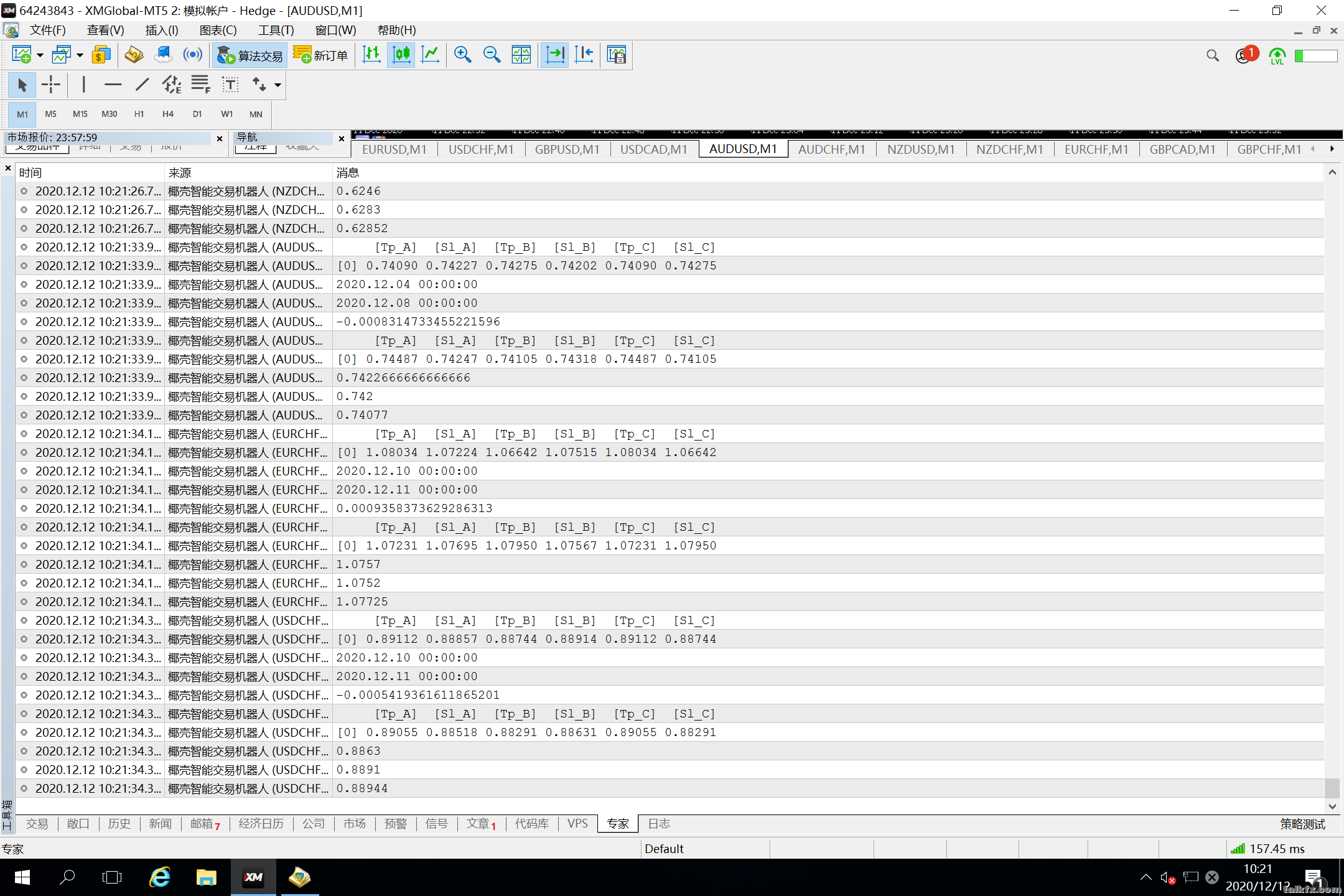Click chart tabs right arrow
The width and height of the screenshot is (1344, 896).
click(x=1332, y=149)
